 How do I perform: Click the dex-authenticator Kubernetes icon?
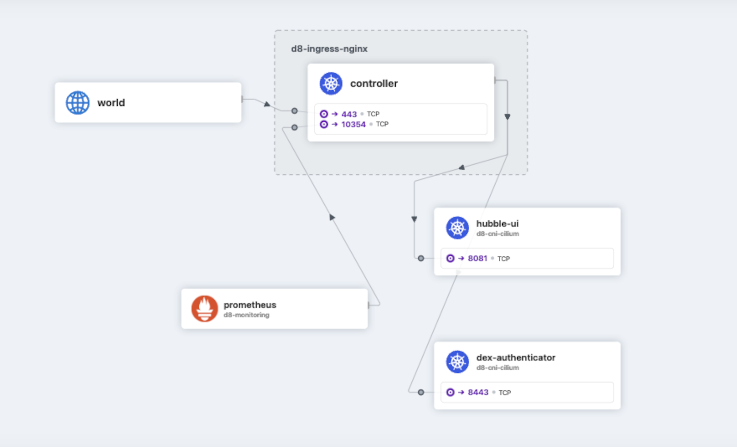pos(457,361)
